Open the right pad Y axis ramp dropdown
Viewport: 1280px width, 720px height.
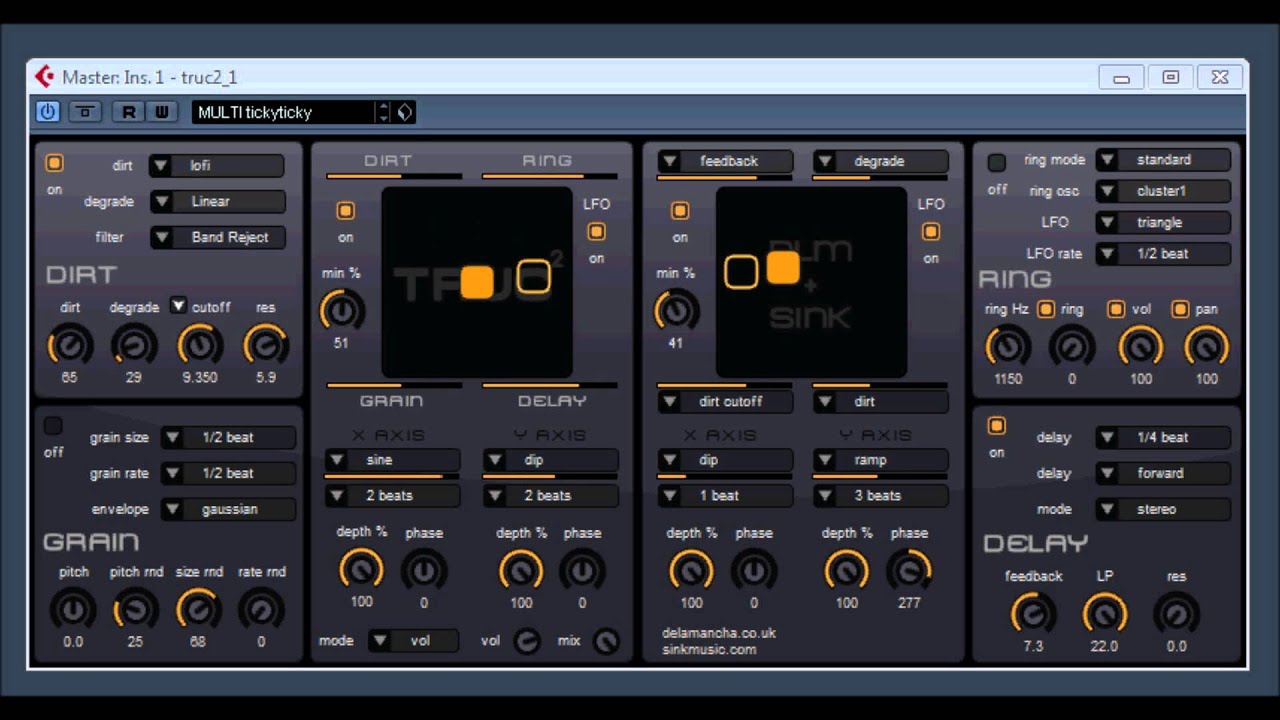tap(880, 461)
